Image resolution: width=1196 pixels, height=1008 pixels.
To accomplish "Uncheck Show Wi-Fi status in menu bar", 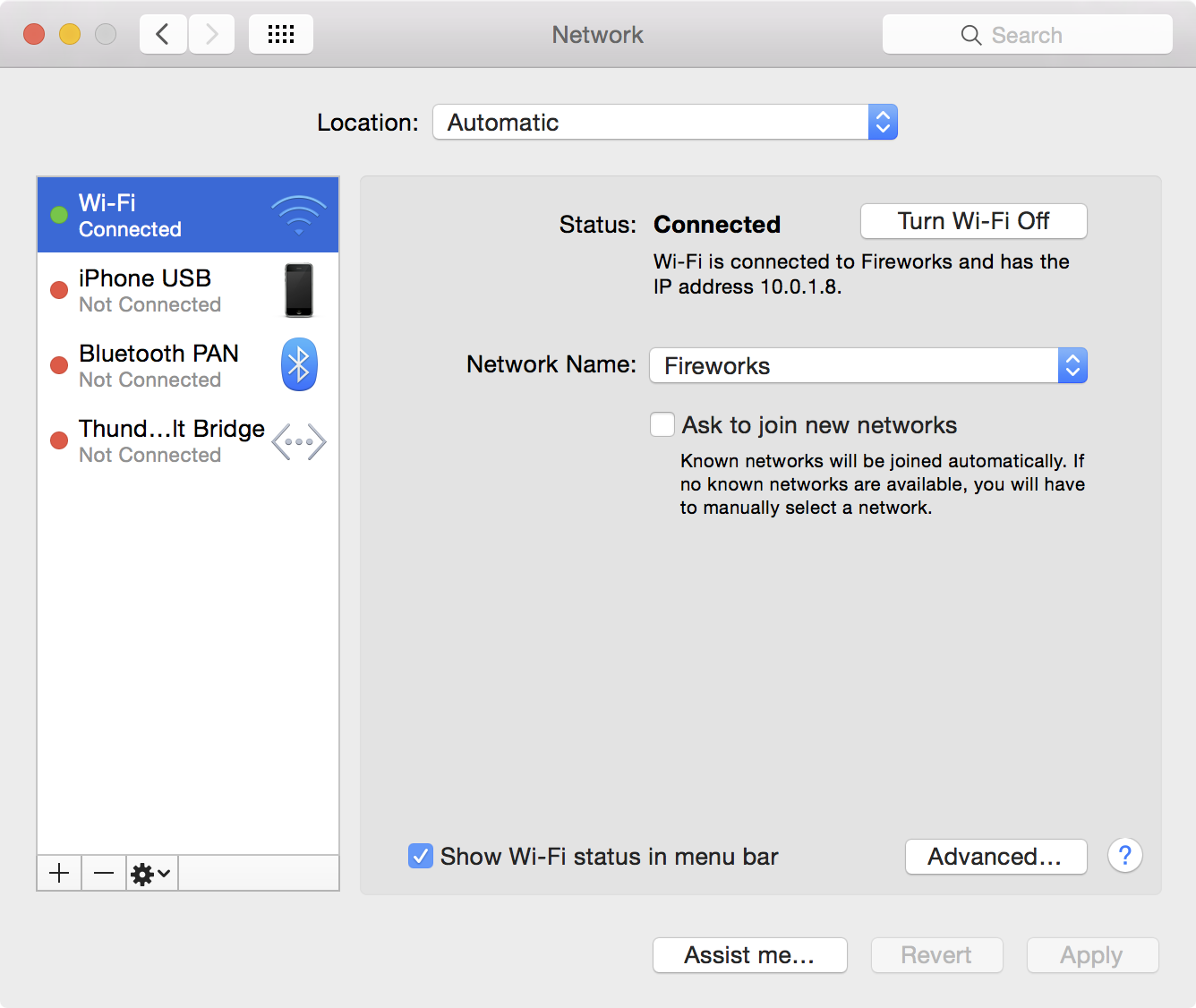I will [421, 856].
